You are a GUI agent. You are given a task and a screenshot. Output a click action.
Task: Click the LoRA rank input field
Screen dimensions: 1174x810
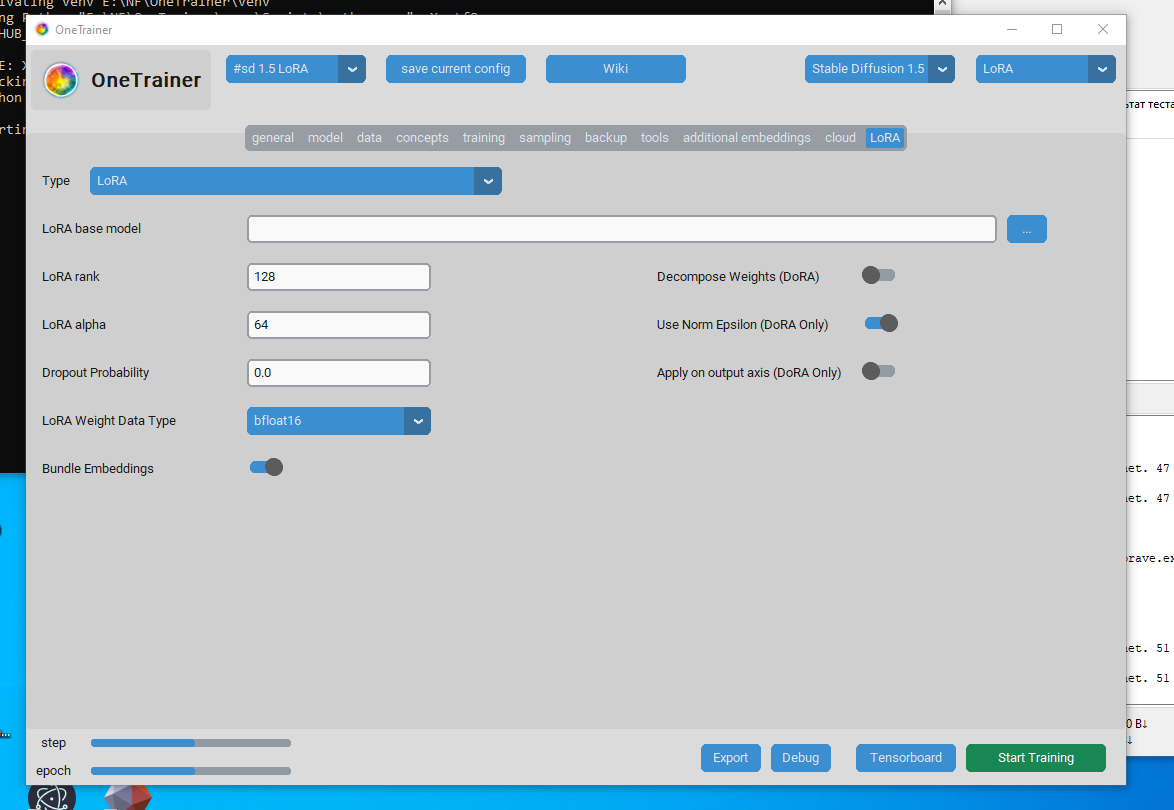(338, 277)
